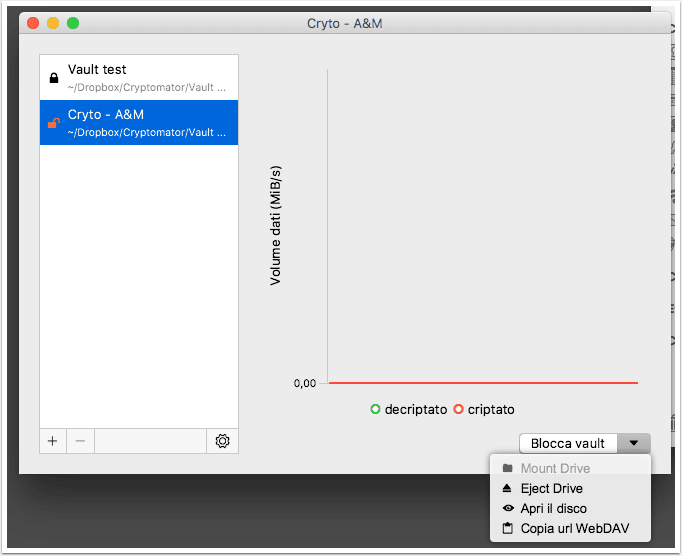682x556 pixels.
Task: Click the Dropbox path under Vault test
Action: click(x=147, y=87)
